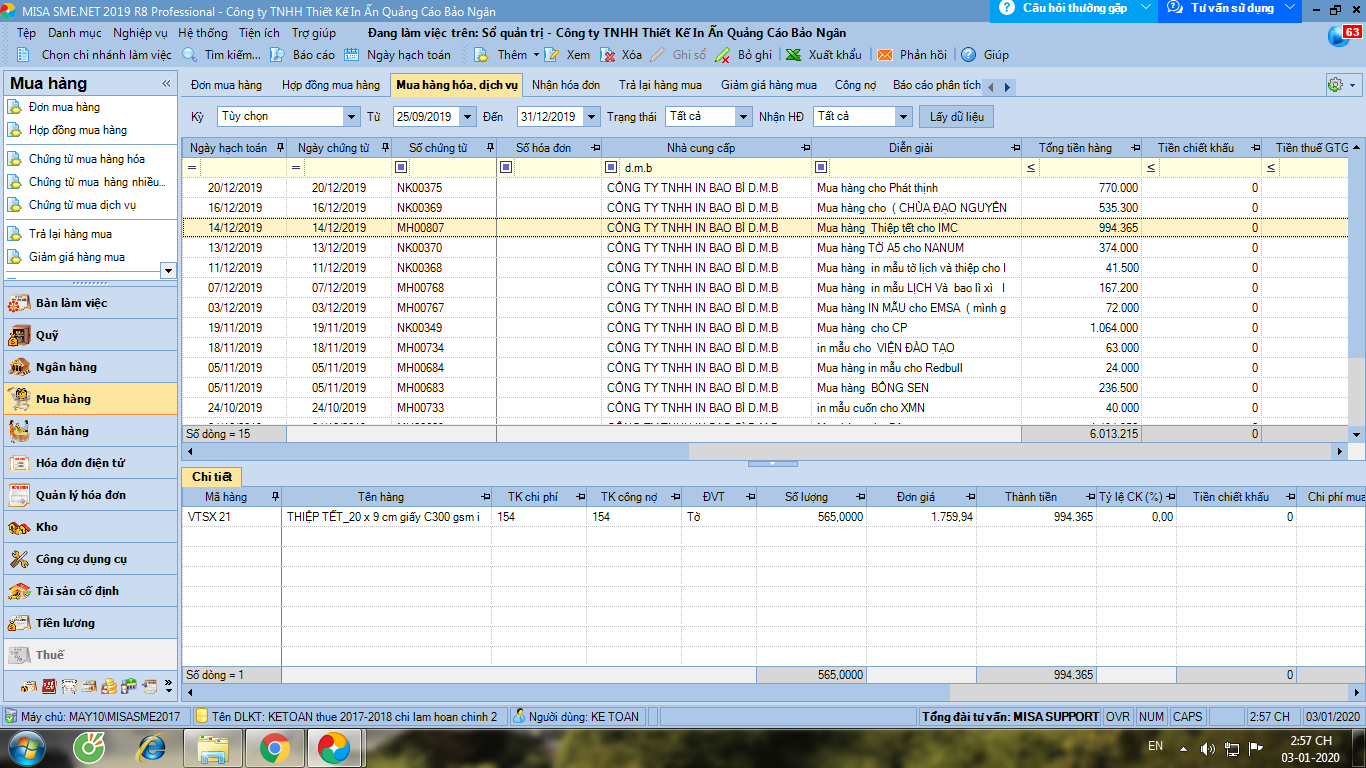
Task: Toggle pin on Ngày hạch toán column
Action: [x=279, y=148]
